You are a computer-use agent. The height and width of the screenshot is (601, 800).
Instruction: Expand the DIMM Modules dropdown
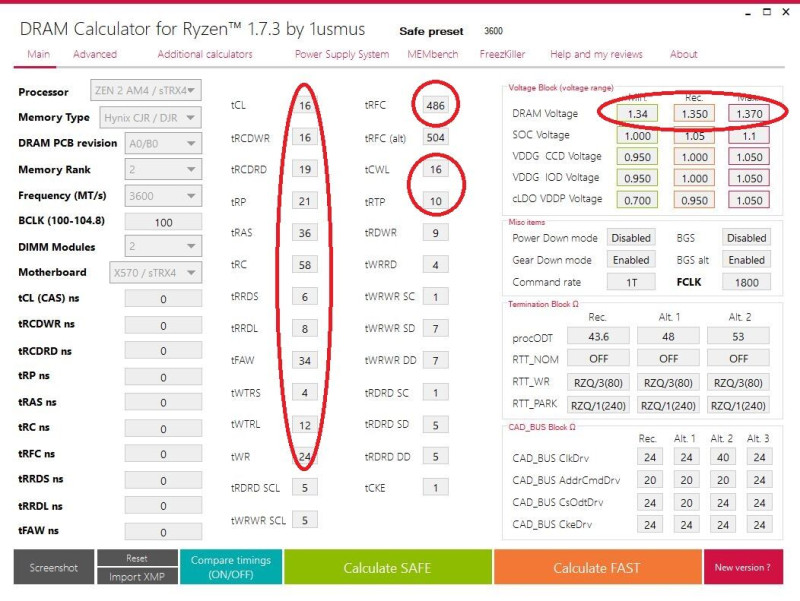coord(163,246)
